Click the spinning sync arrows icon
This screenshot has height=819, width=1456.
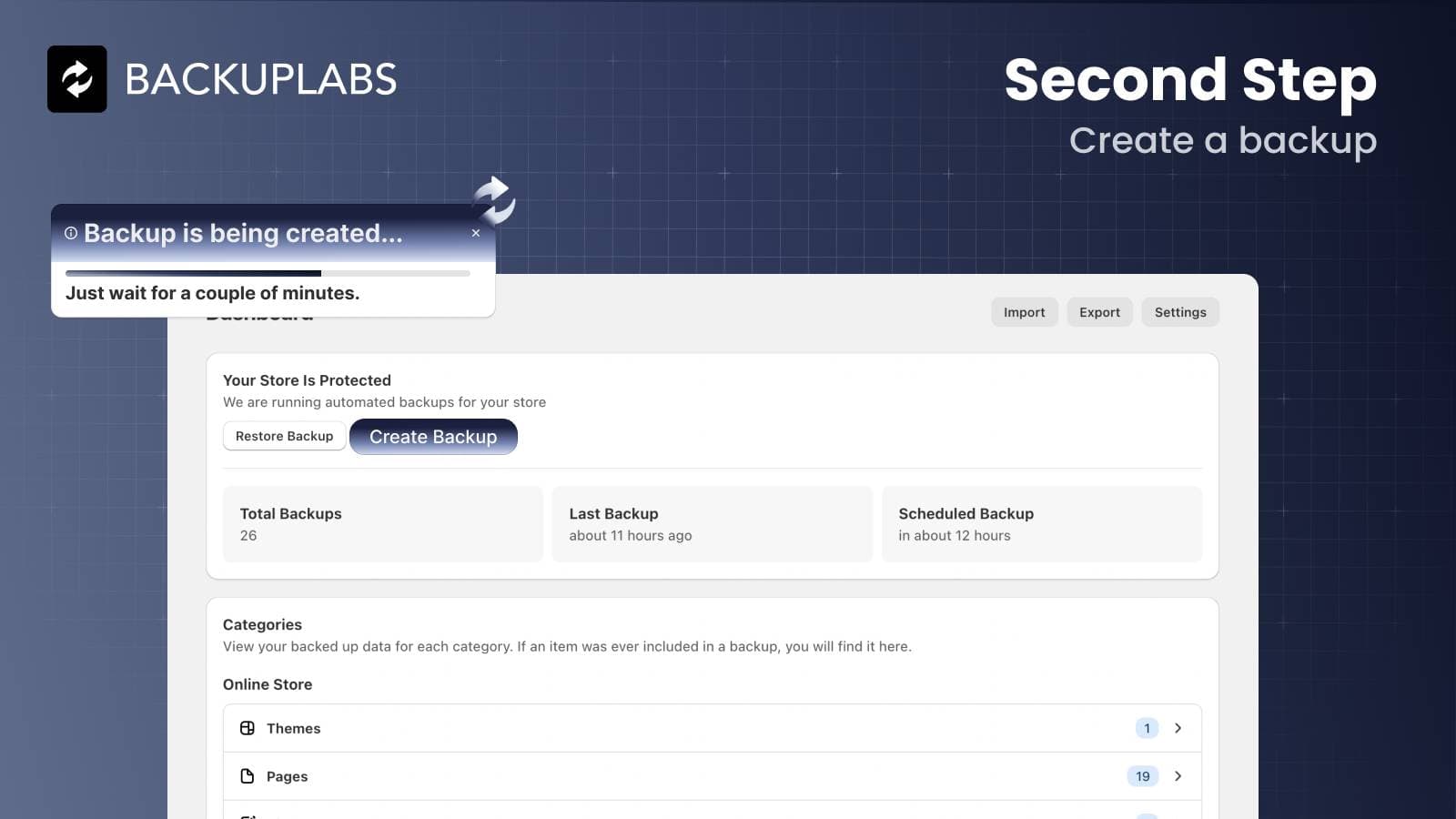point(494,200)
